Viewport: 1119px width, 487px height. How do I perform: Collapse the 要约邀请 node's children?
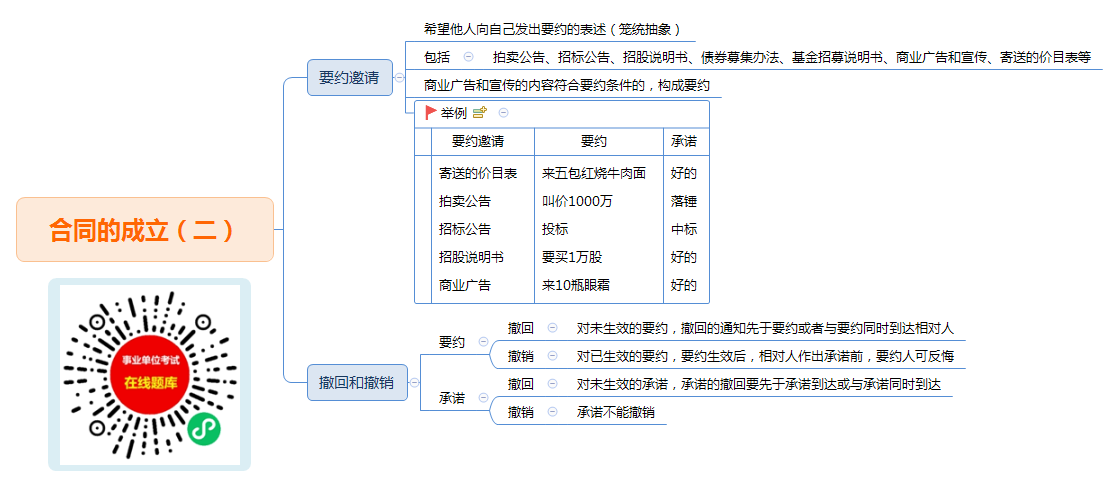399,78
